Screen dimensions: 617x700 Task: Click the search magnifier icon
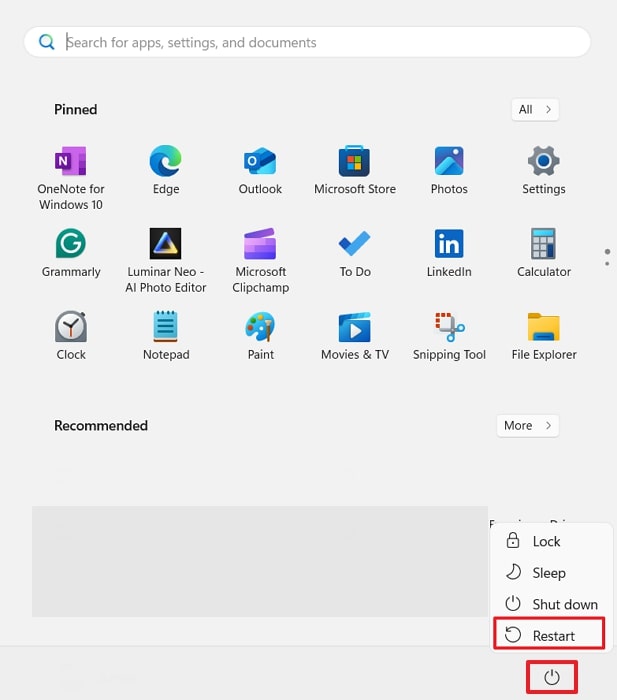[46, 42]
